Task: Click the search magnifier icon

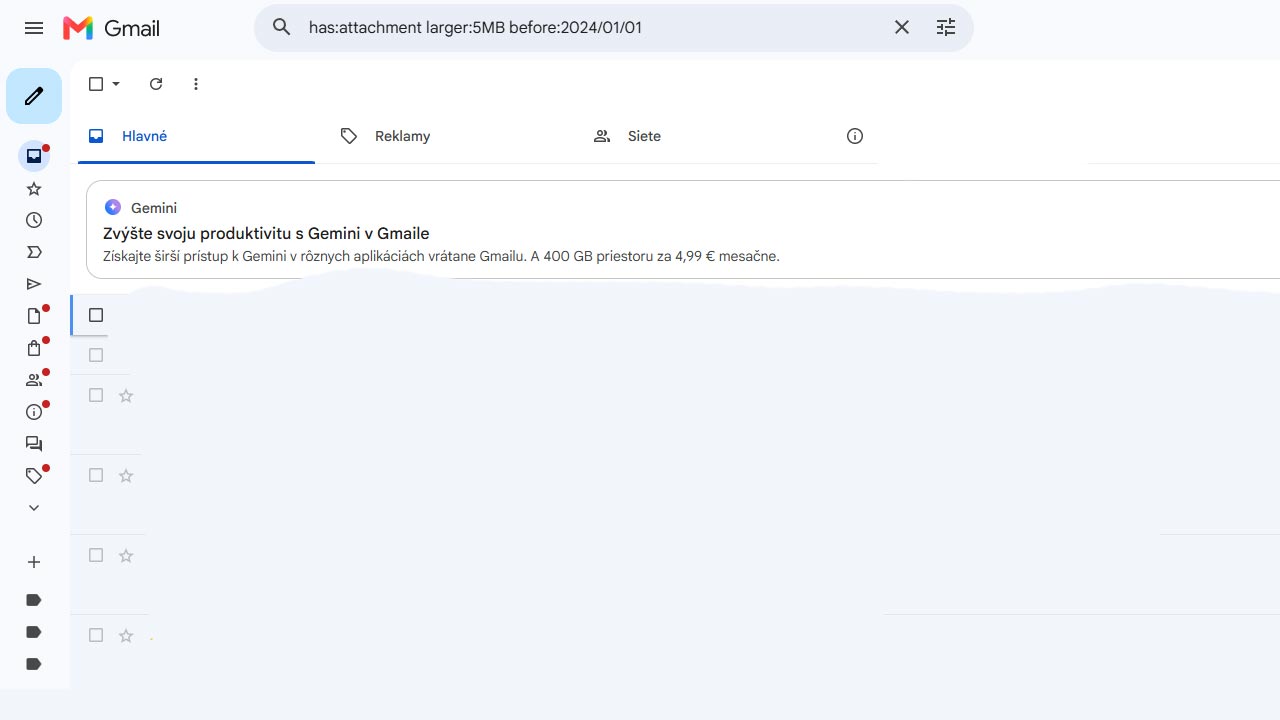Action: coord(282,27)
